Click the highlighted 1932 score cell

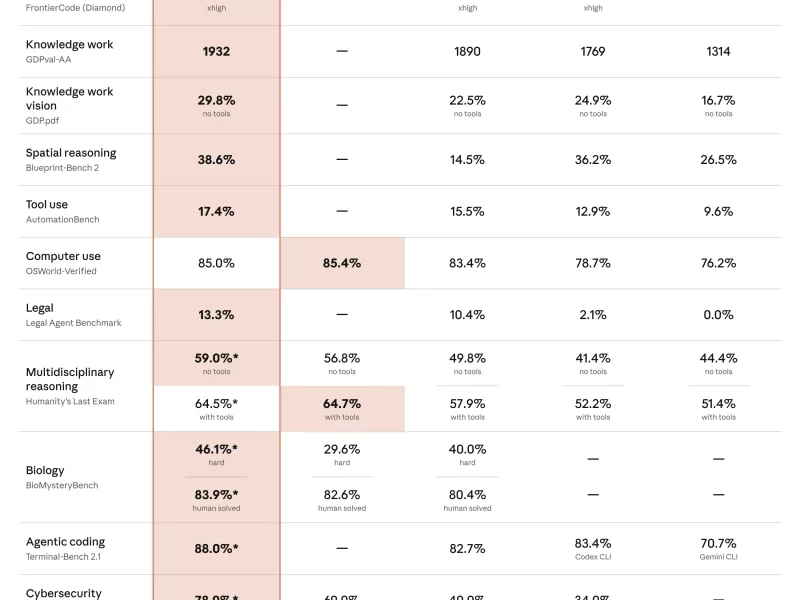[x=216, y=52]
